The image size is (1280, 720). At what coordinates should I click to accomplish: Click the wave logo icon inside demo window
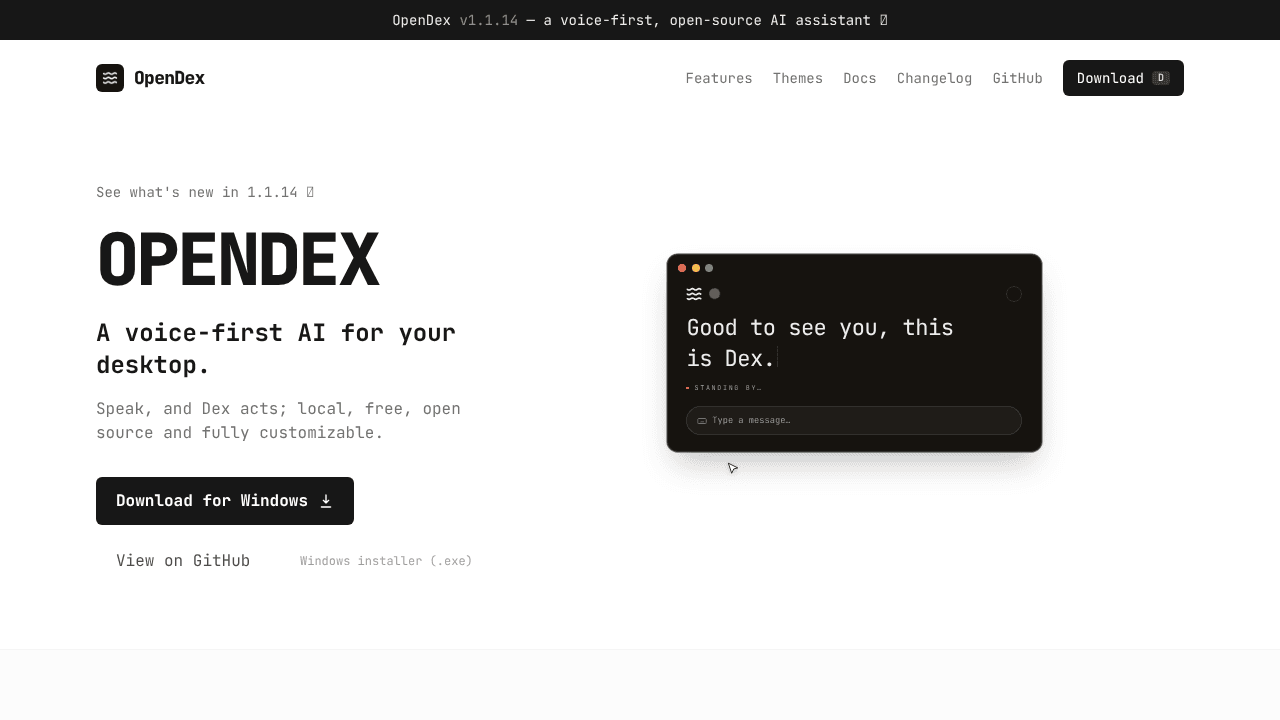click(x=694, y=294)
